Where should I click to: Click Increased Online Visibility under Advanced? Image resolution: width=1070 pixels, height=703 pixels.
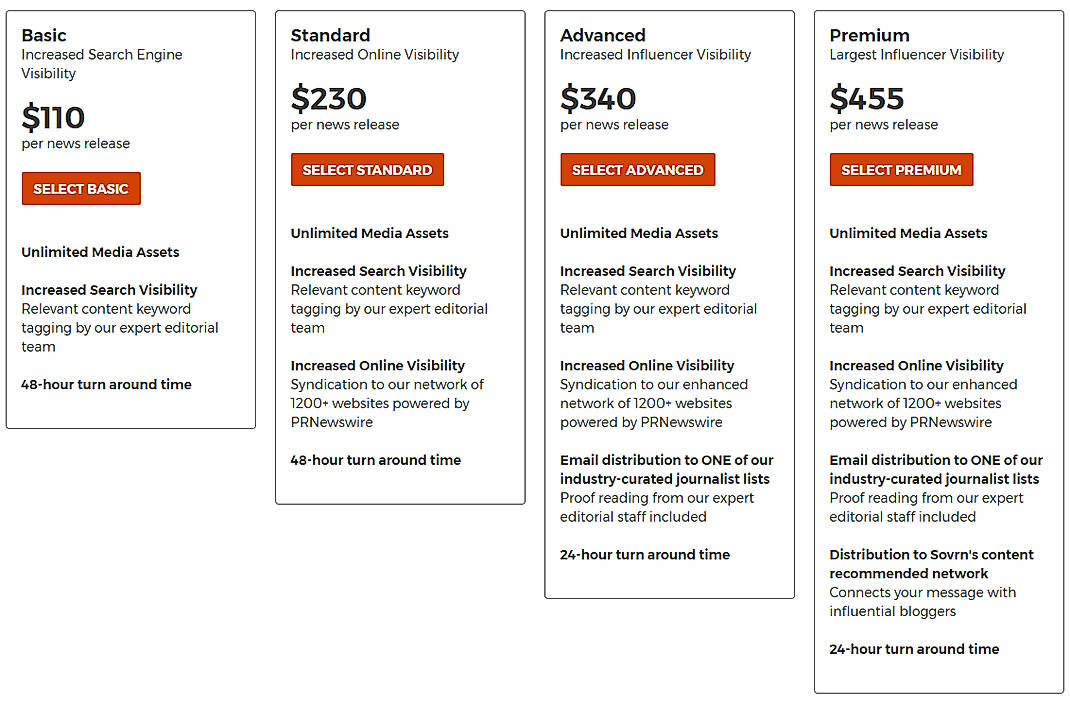[x=646, y=365]
